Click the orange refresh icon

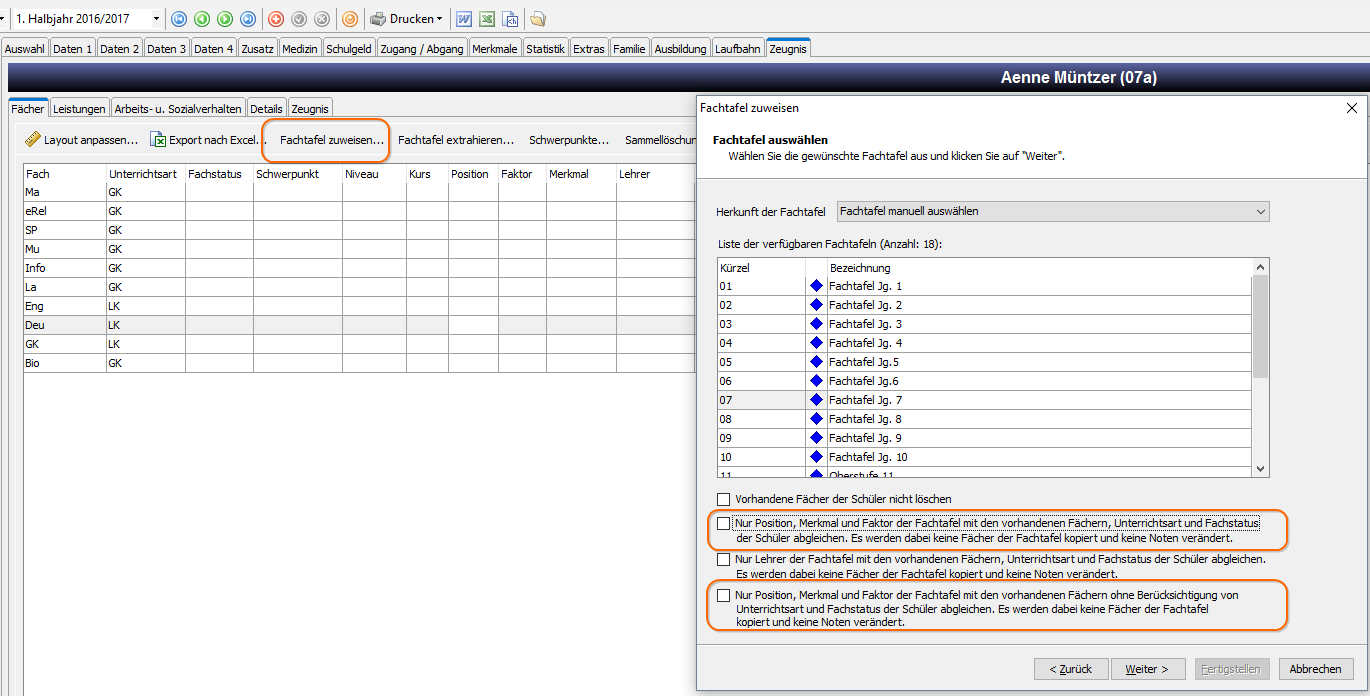click(349, 19)
